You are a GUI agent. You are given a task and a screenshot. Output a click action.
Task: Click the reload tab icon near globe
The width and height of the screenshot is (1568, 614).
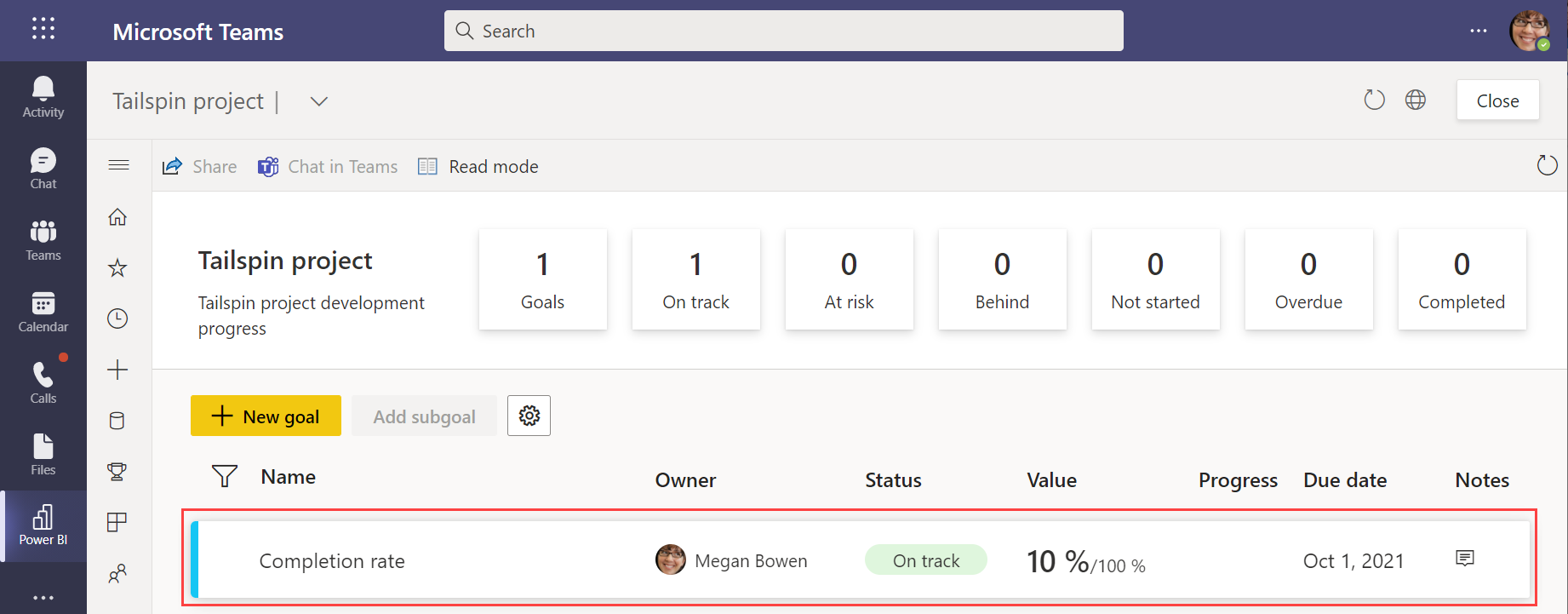pos(1374,100)
